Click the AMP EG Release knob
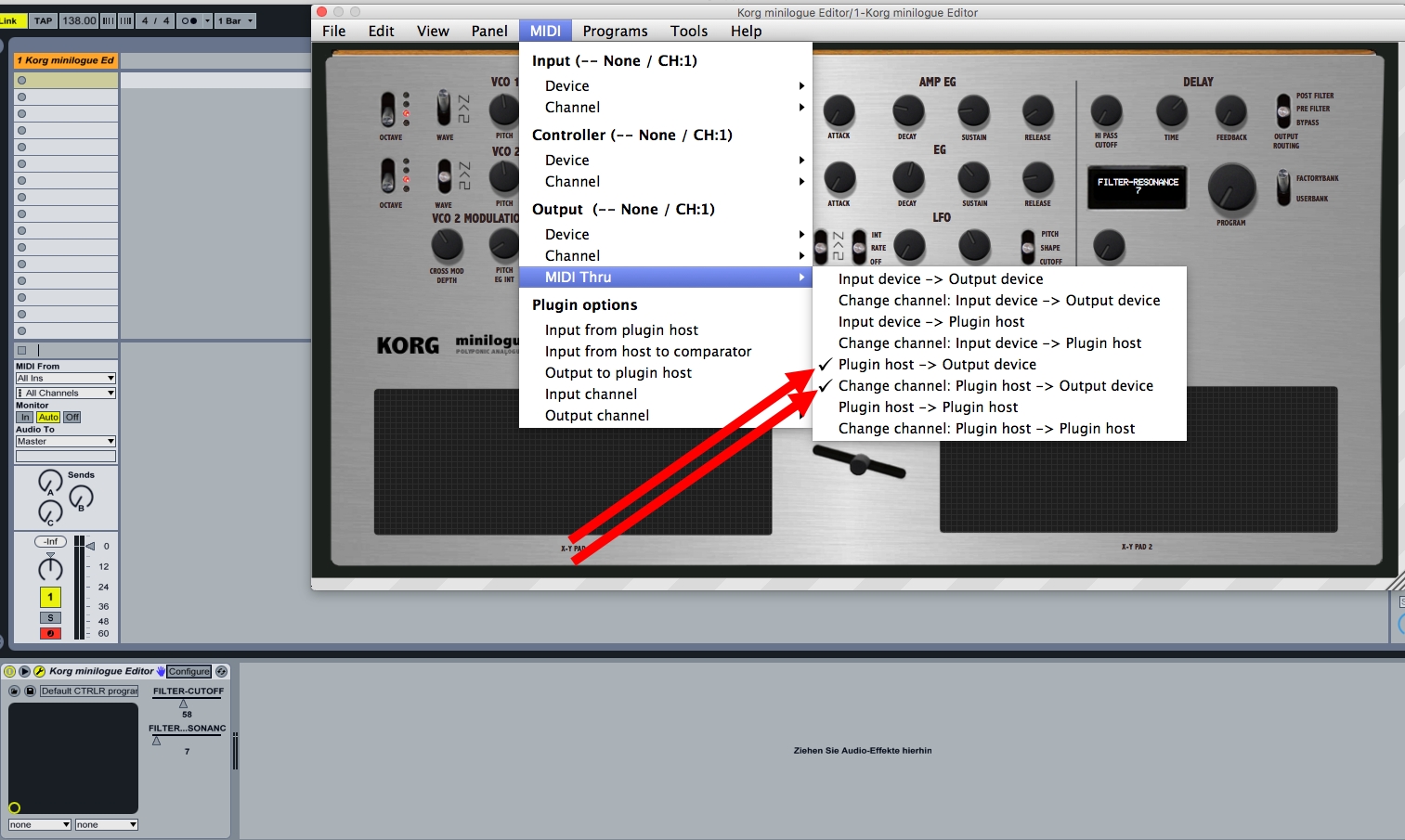 point(1037,111)
